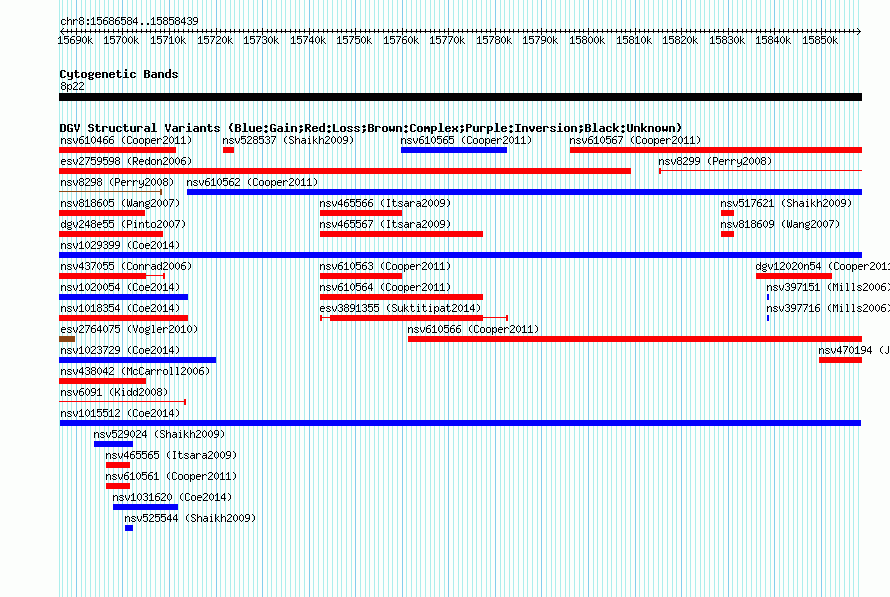
Task: Select the dgv12020n54 variant label
Action: pos(822,266)
